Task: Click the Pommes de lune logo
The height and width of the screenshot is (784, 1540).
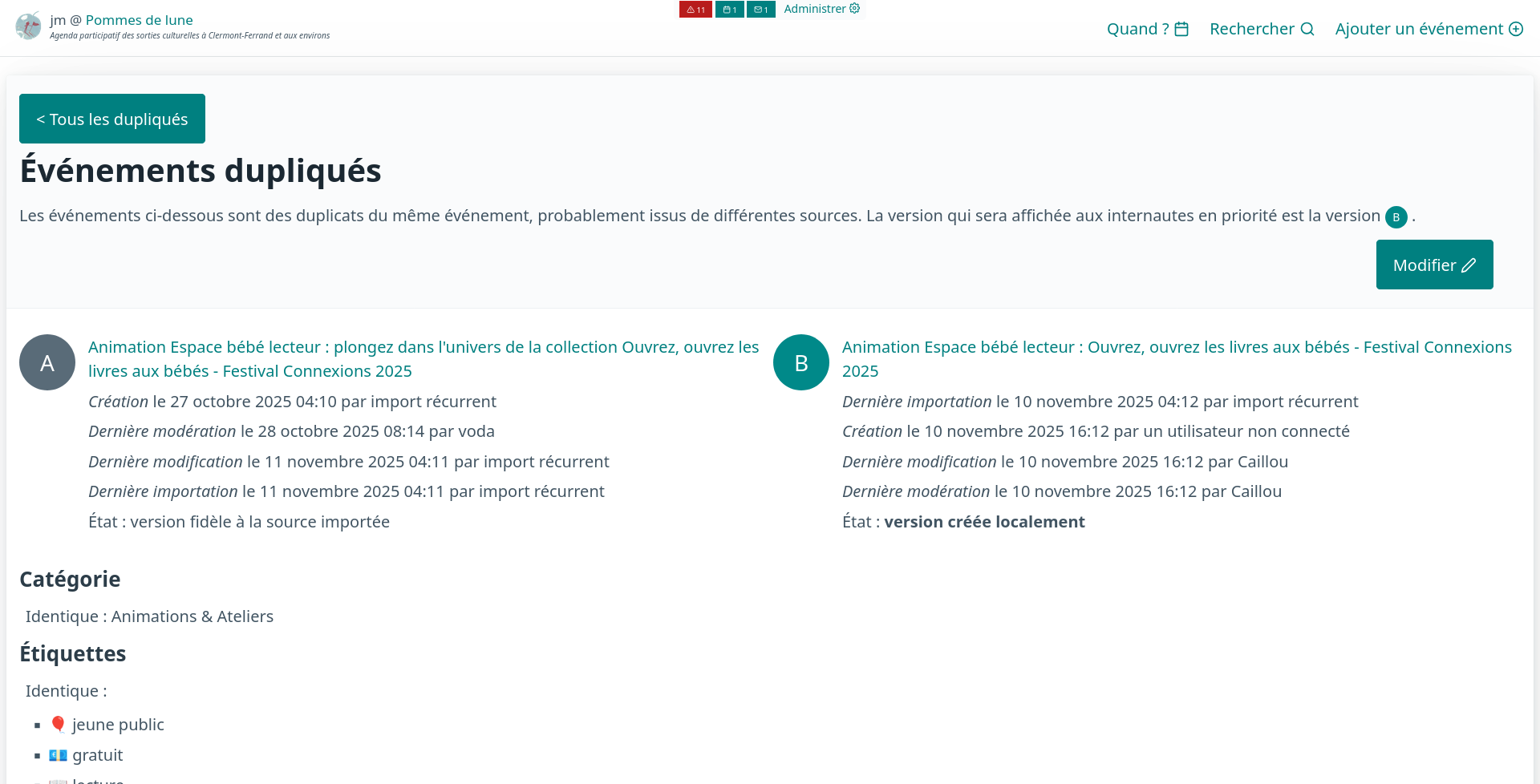Action: click(28, 26)
